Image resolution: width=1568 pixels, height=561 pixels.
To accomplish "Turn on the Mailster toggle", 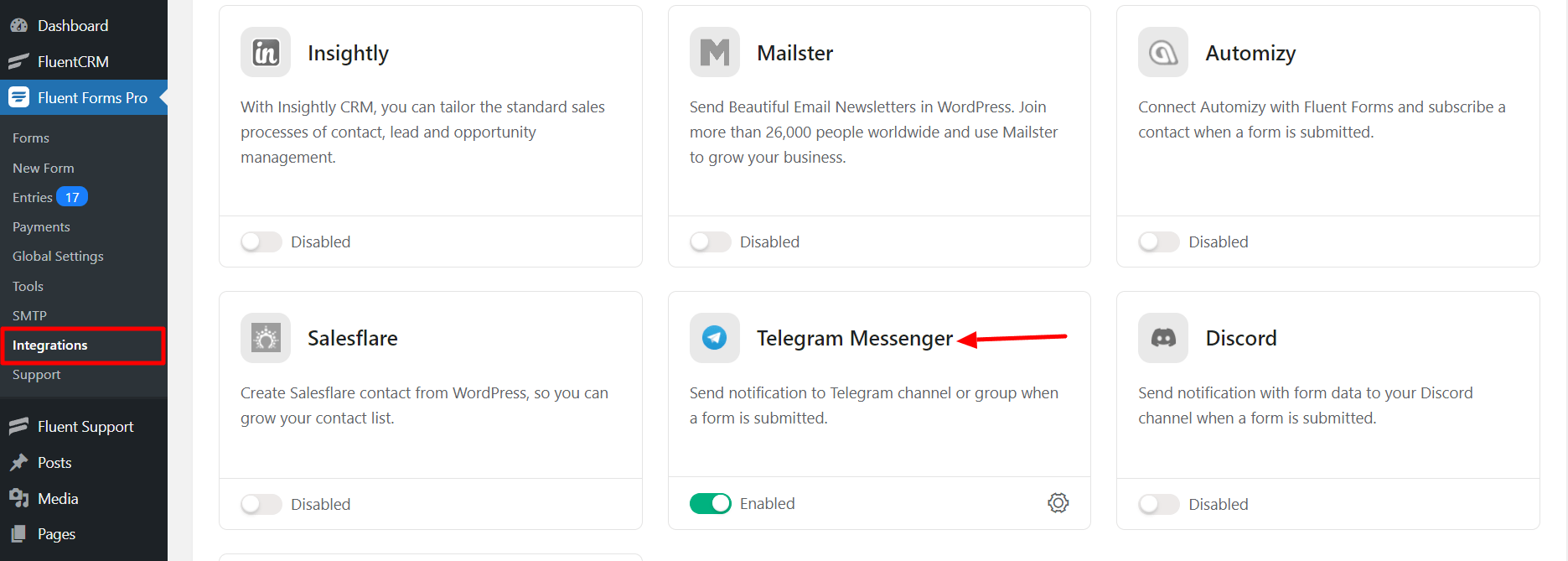I will (710, 242).
